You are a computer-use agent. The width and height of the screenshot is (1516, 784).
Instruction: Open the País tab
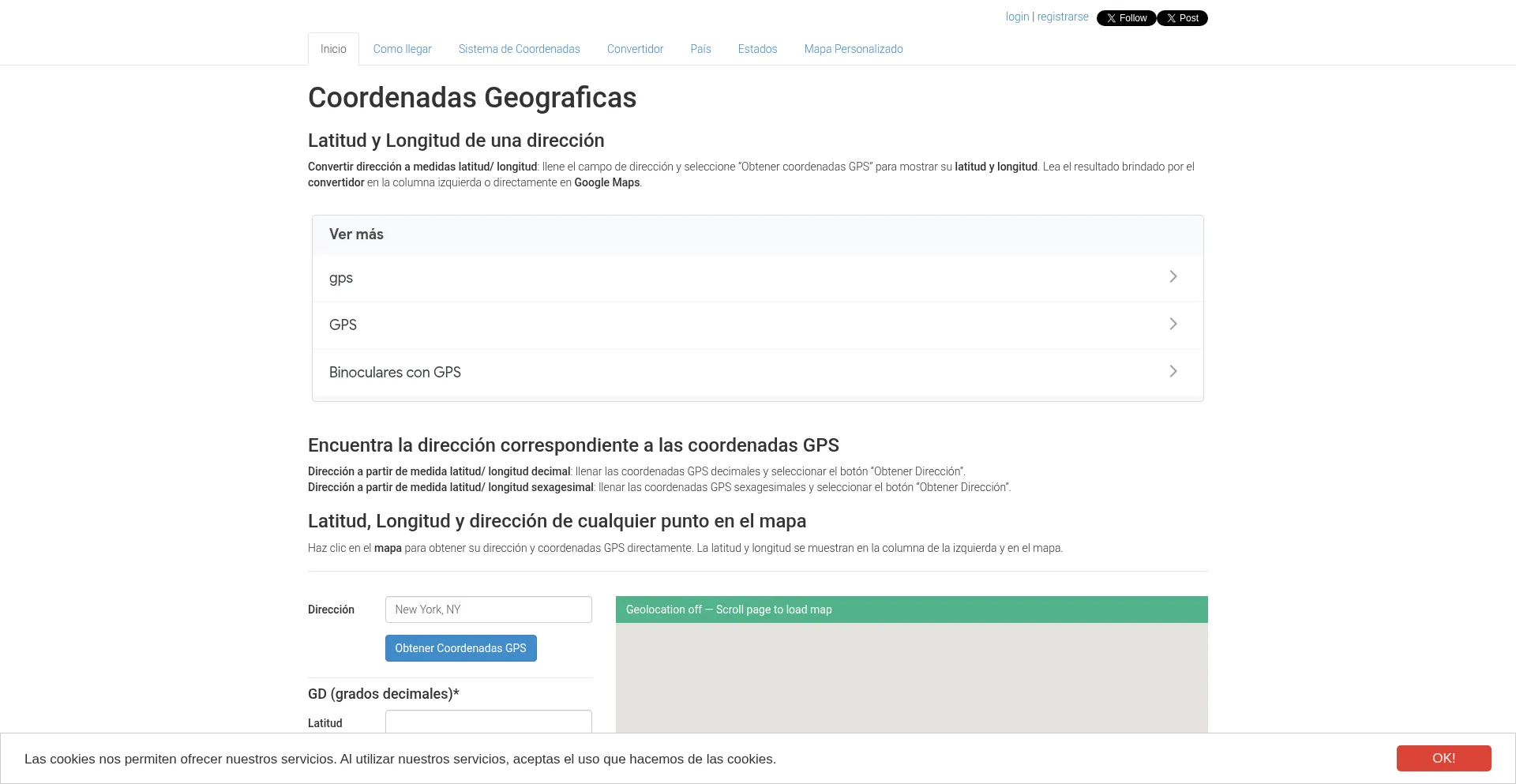click(700, 49)
